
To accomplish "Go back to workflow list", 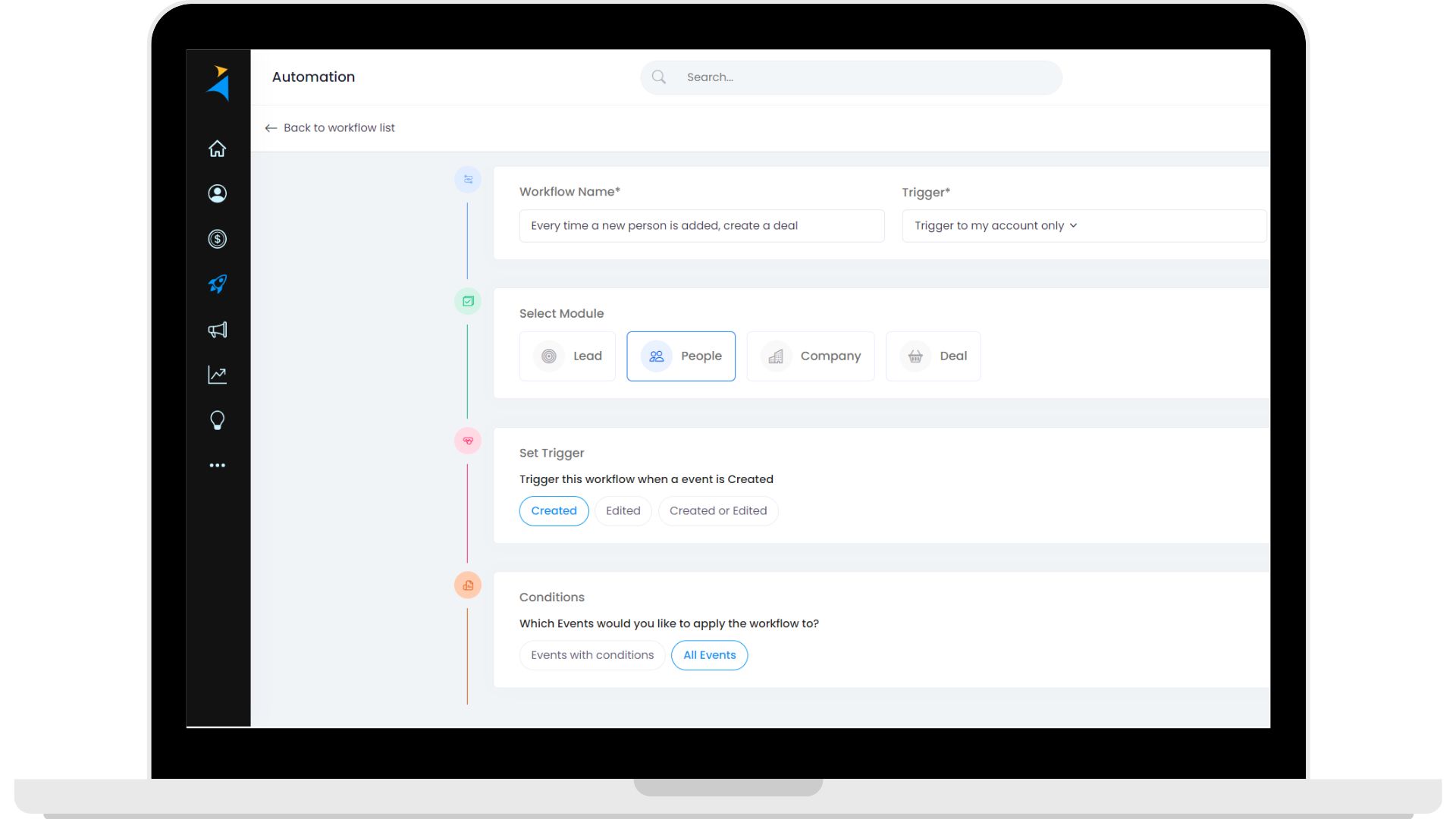I will pos(330,128).
